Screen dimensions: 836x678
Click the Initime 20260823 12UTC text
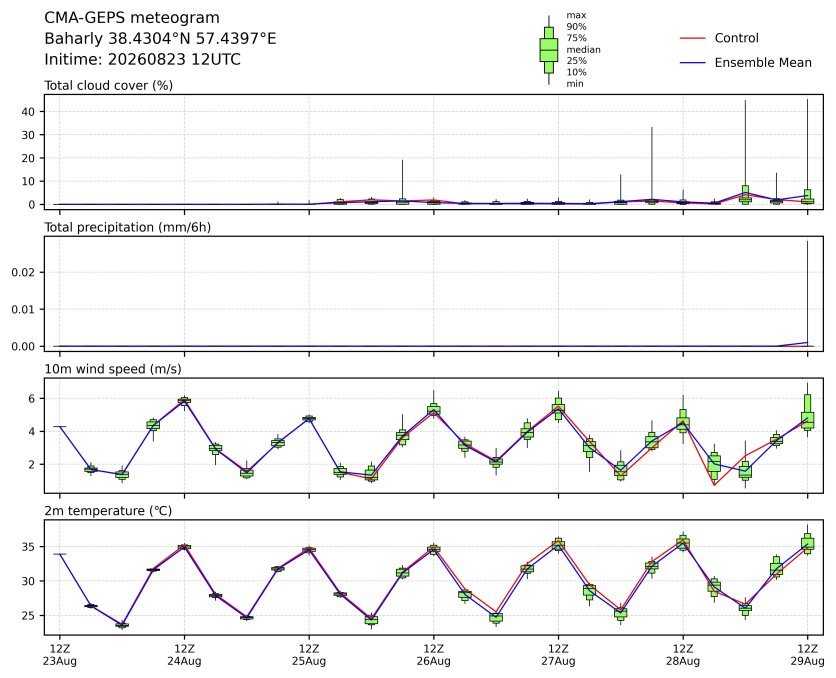click(x=142, y=59)
